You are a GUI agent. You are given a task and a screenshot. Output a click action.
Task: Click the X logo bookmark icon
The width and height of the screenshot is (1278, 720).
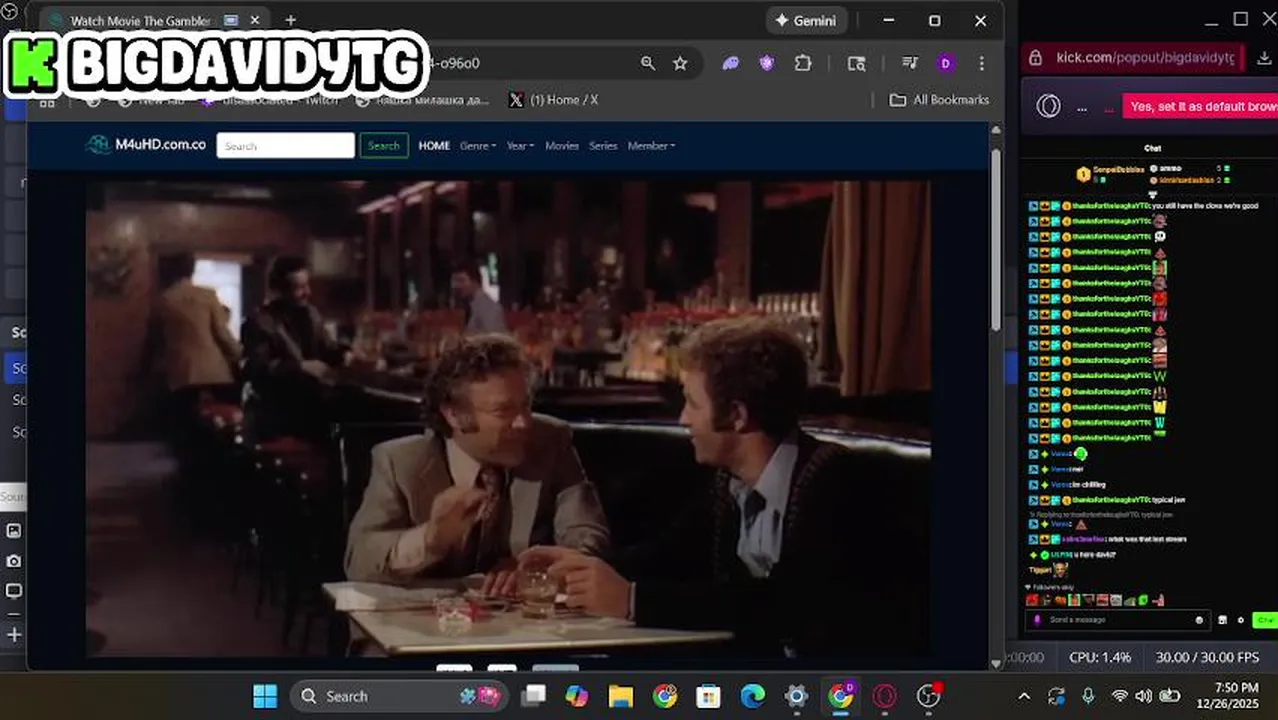[516, 100]
